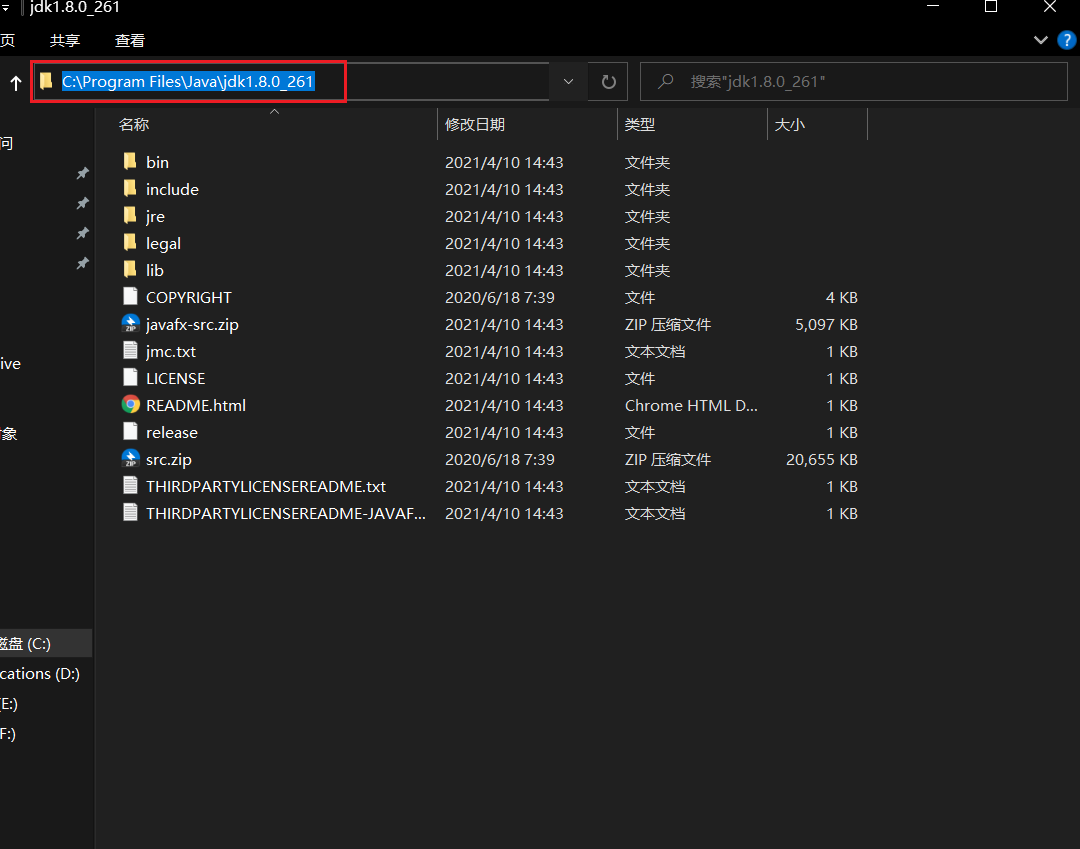Viewport: 1080px width, 849px height.
Task: Select the file named README.html
Action: click(x=196, y=405)
